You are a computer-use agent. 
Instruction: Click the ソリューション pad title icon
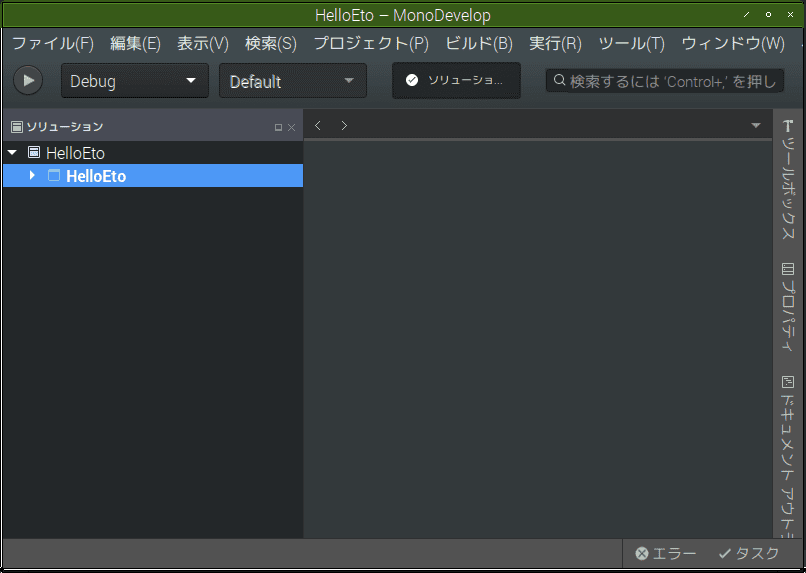tap(17, 126)
